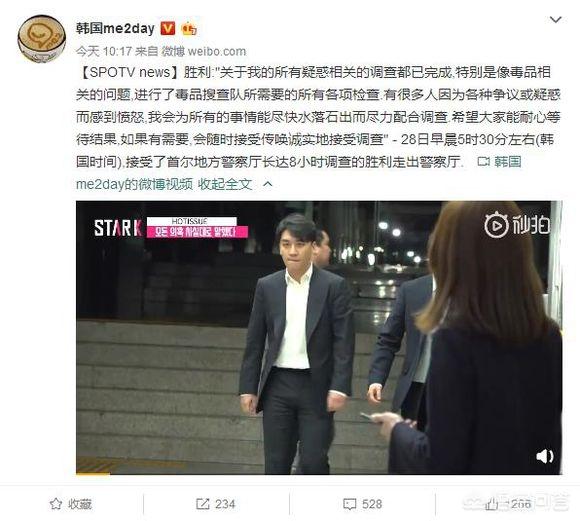Click the repost icon with 234

[x=215, y=504]
